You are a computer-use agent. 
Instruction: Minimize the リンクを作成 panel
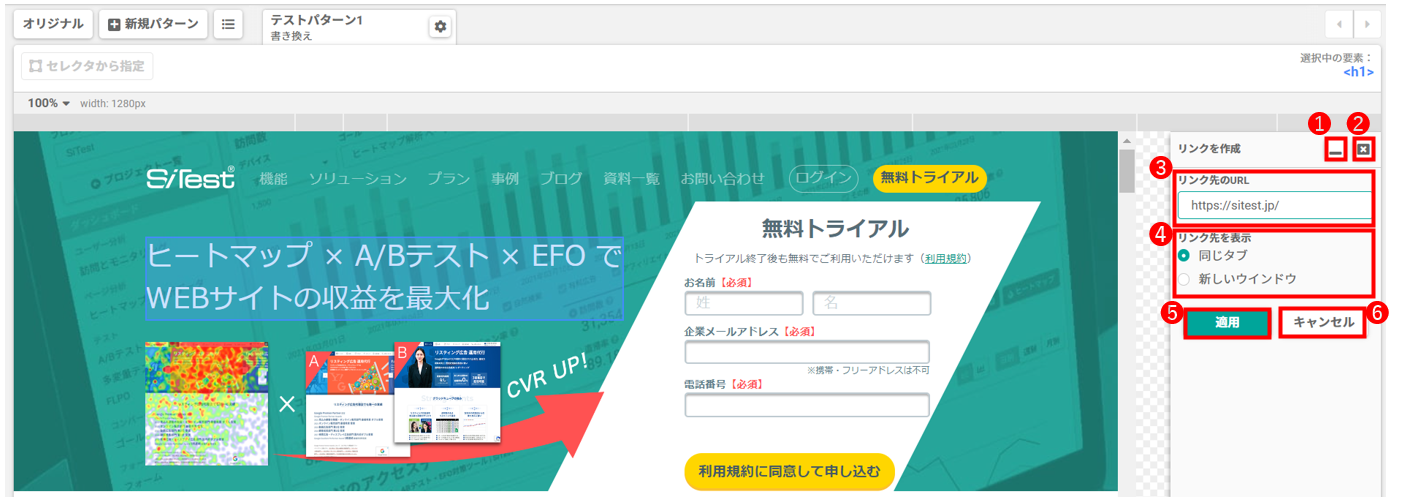[1336, 150]
